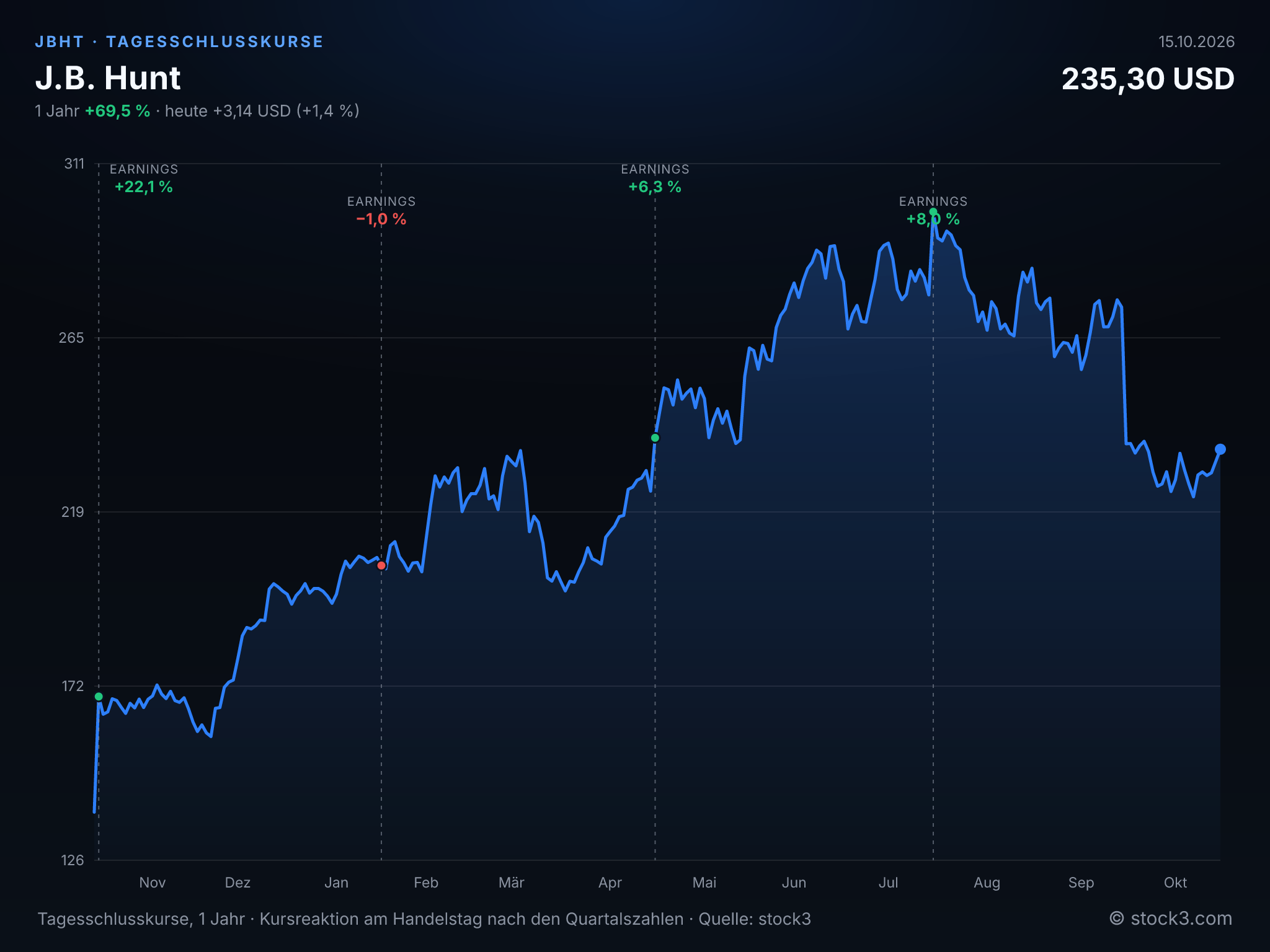The height and width of the screenshot is (952, 1270).
Task: Click the Feb month label on the x-axis
Action: coord(426,883)
